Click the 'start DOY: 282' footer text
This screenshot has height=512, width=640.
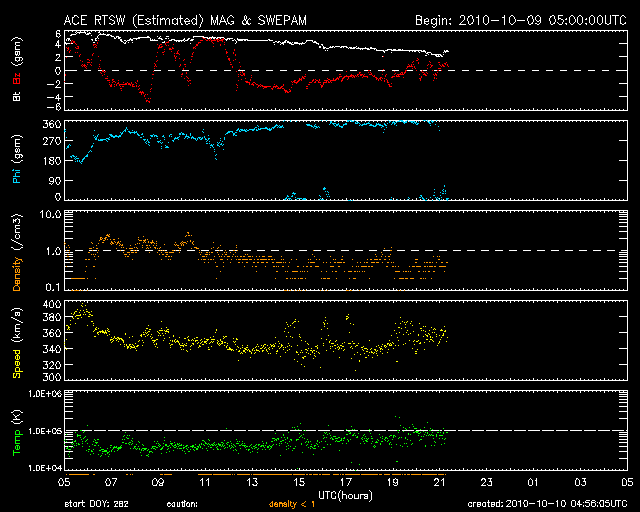pos(96,504)
